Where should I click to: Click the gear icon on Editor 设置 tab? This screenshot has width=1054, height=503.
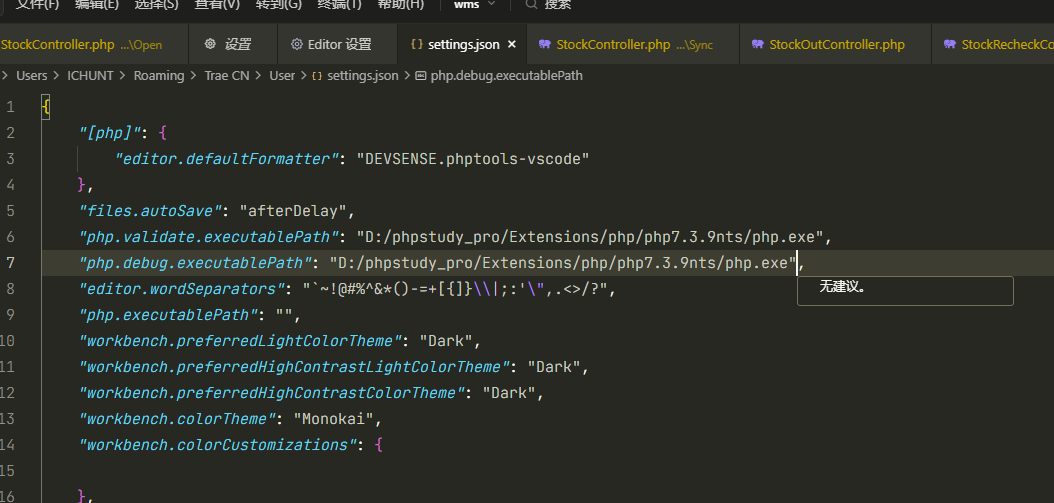[x=296, y=44]
